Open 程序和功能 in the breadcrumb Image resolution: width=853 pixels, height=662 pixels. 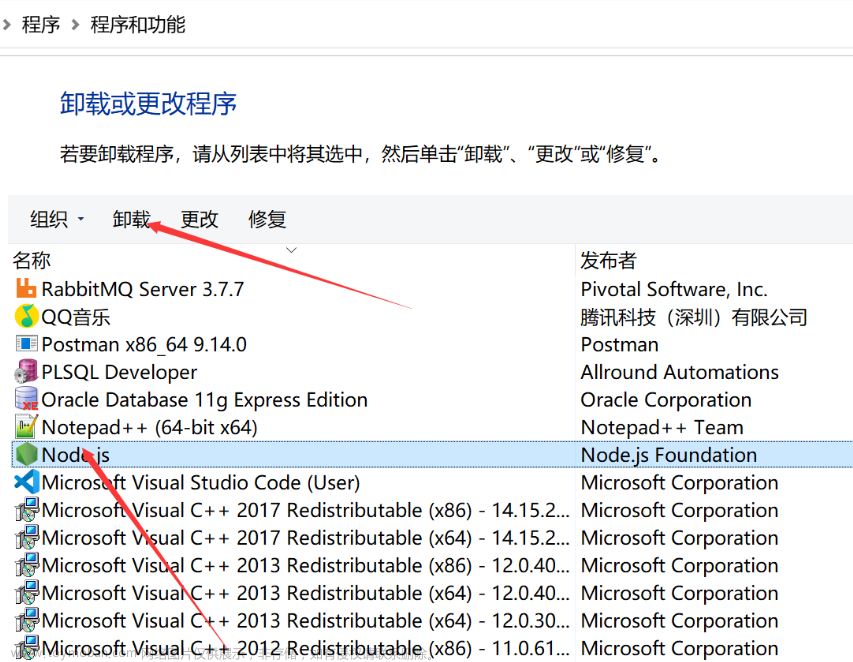(x=138, y=25)
